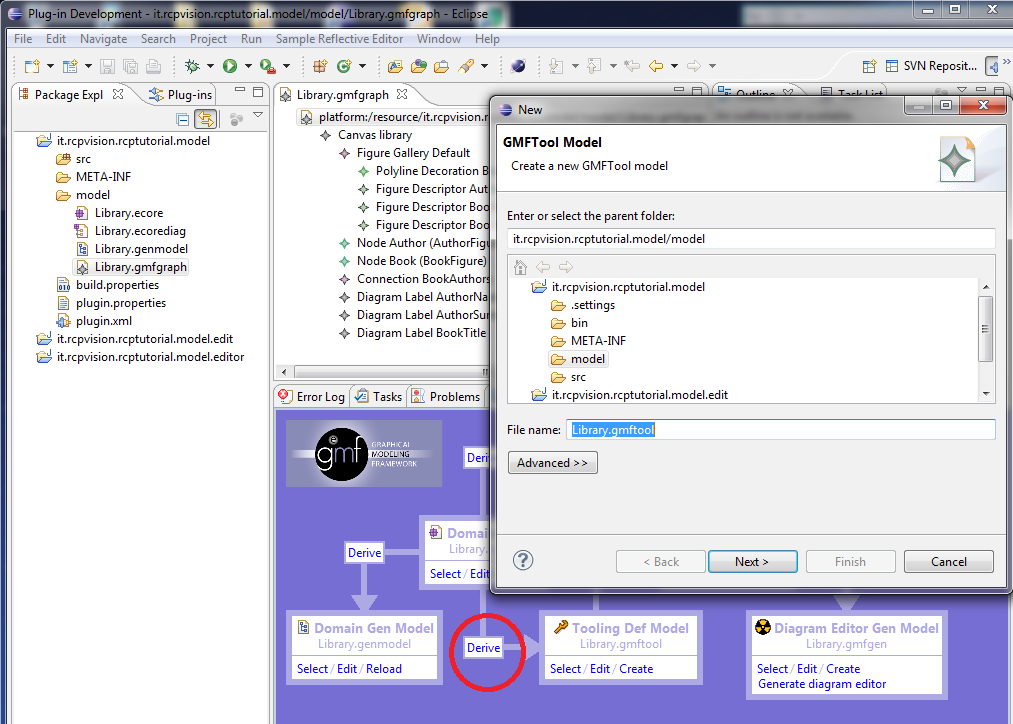1013x724 pixels.
Task: Select the model folder in New dialog tree
Action: pos(579,359)
